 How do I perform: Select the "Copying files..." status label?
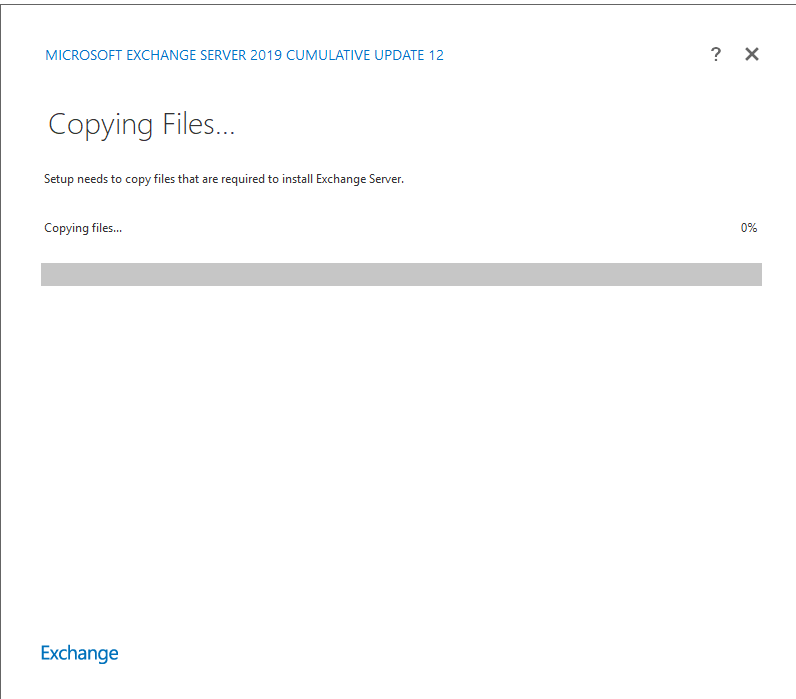[83, 228]
